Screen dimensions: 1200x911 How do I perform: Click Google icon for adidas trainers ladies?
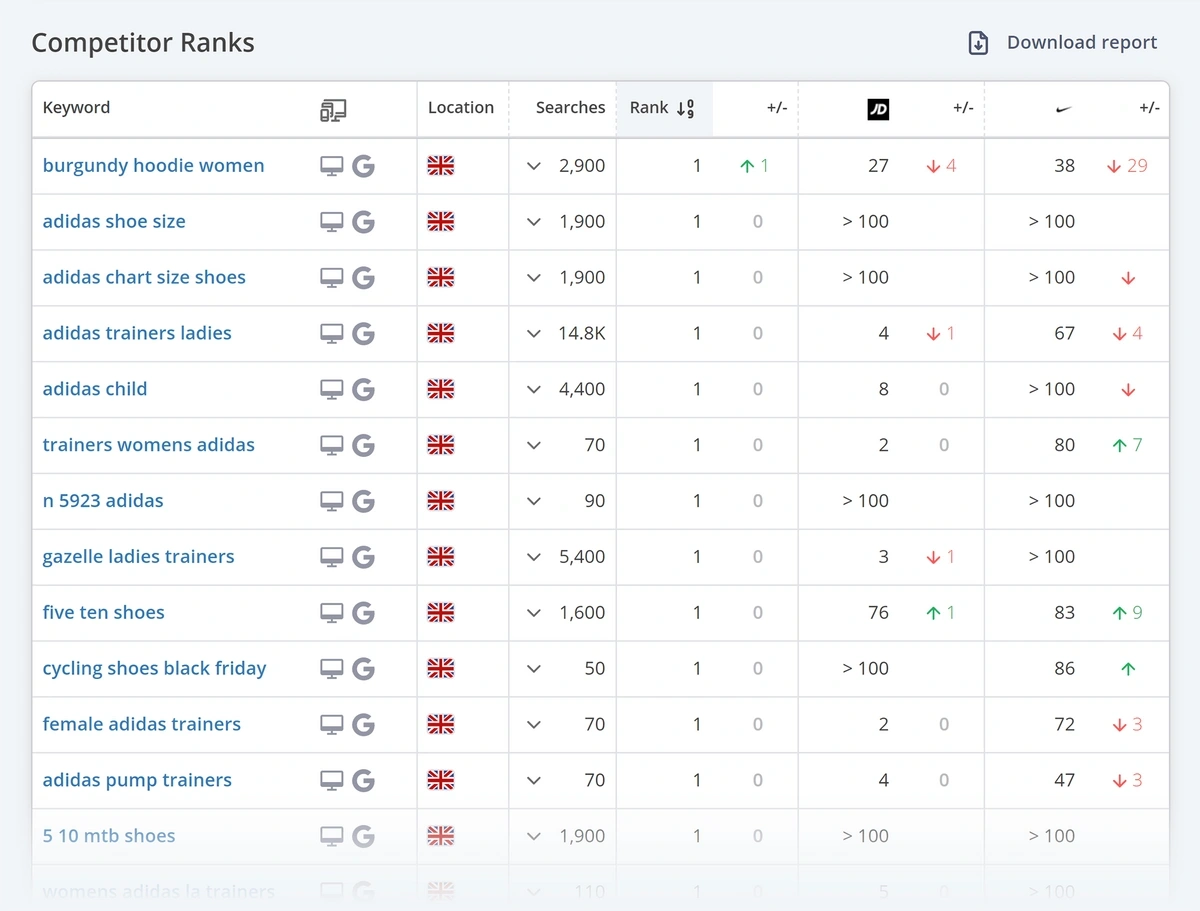pyautogui.click(x=364, y=334)
